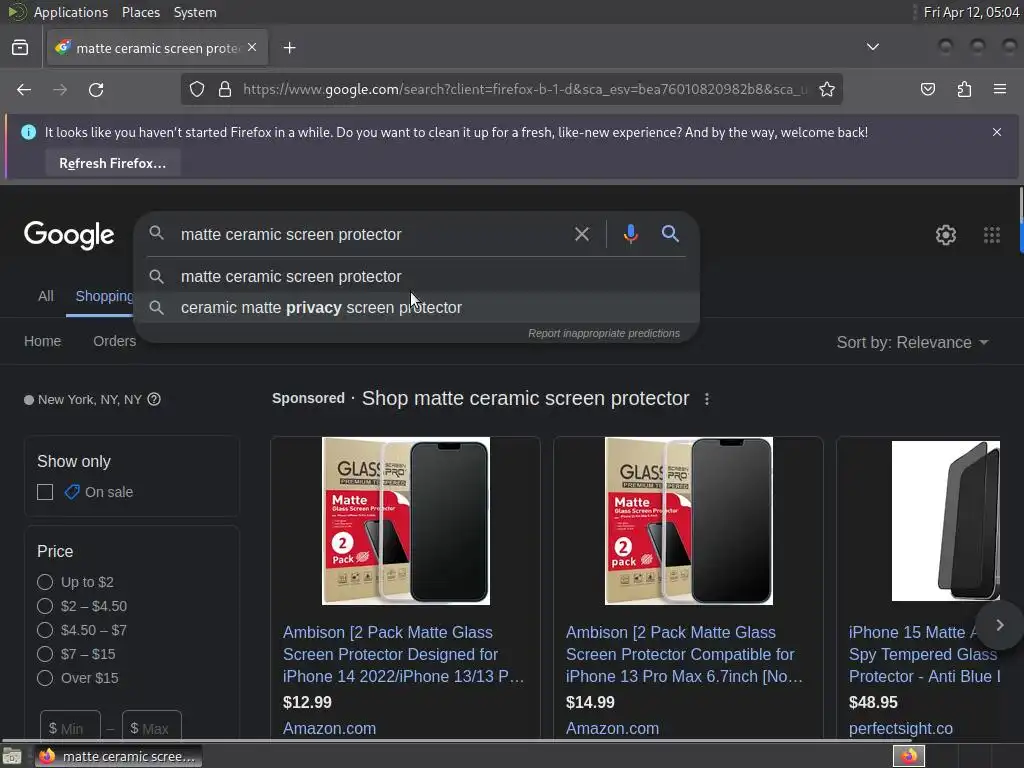Go back to the previous page

[x=24, y=89]
